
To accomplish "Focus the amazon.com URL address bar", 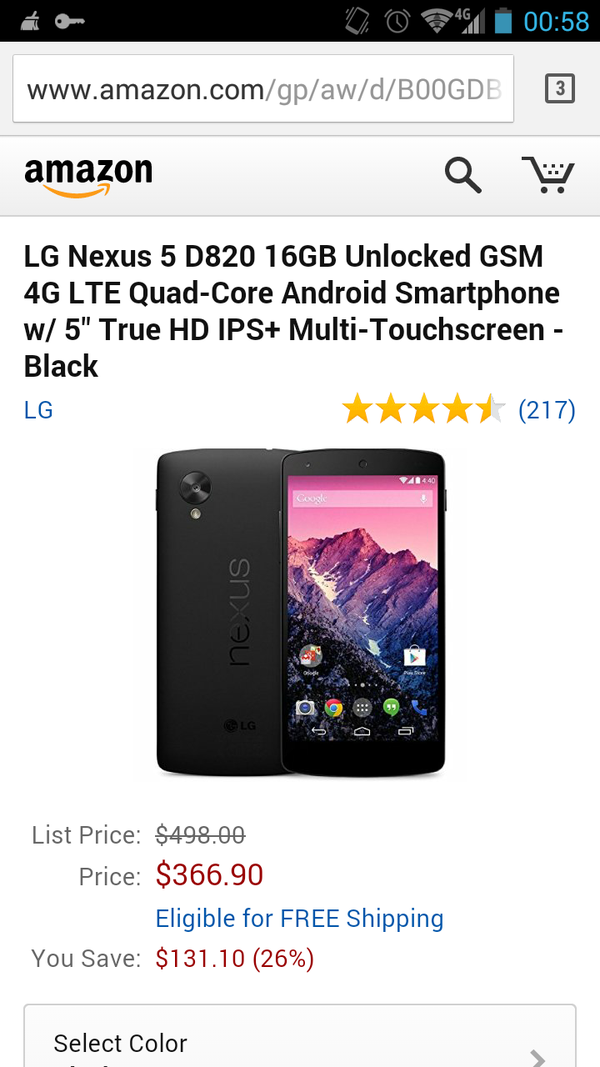I will pos(263,89).
